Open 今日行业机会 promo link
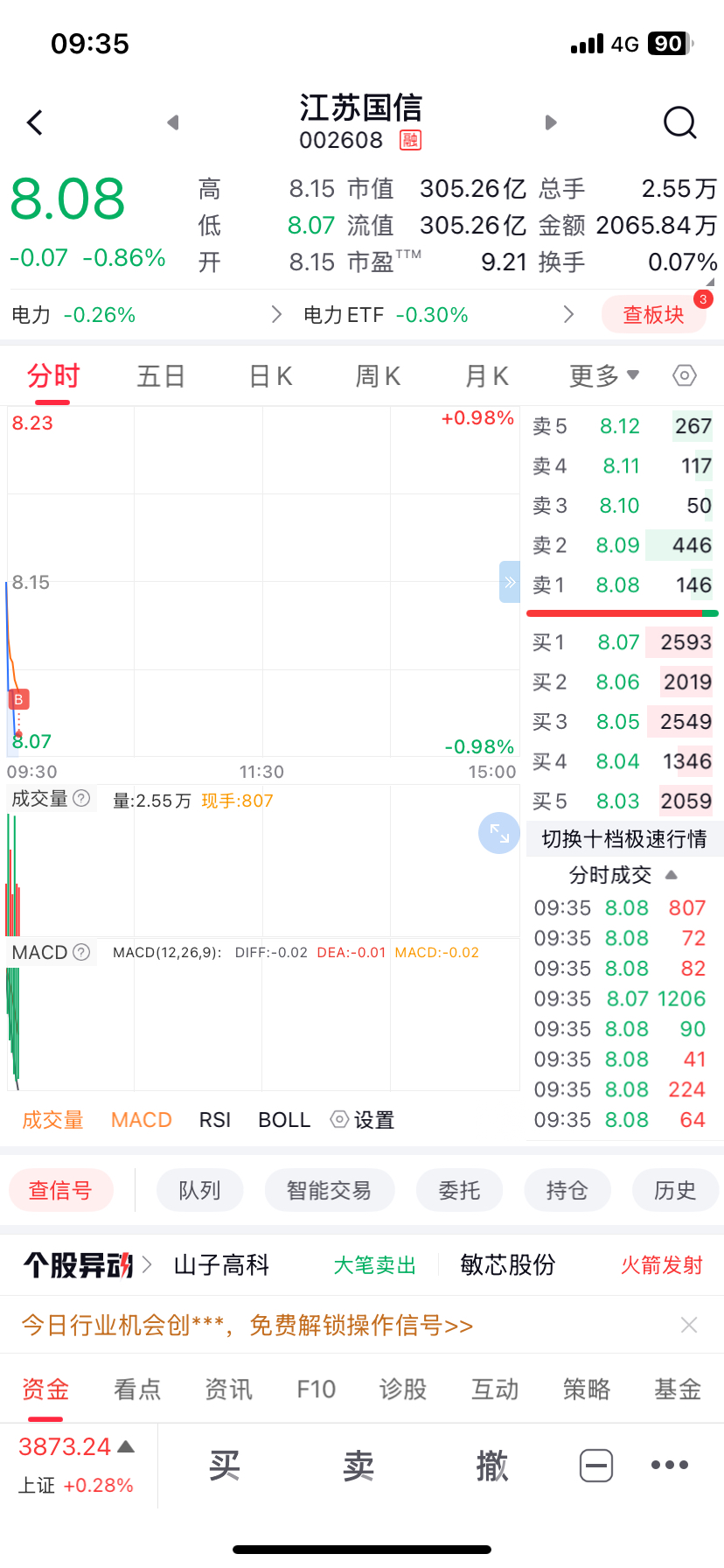The width and height of the screenshot is (724, 1568). pos(247,1325)
